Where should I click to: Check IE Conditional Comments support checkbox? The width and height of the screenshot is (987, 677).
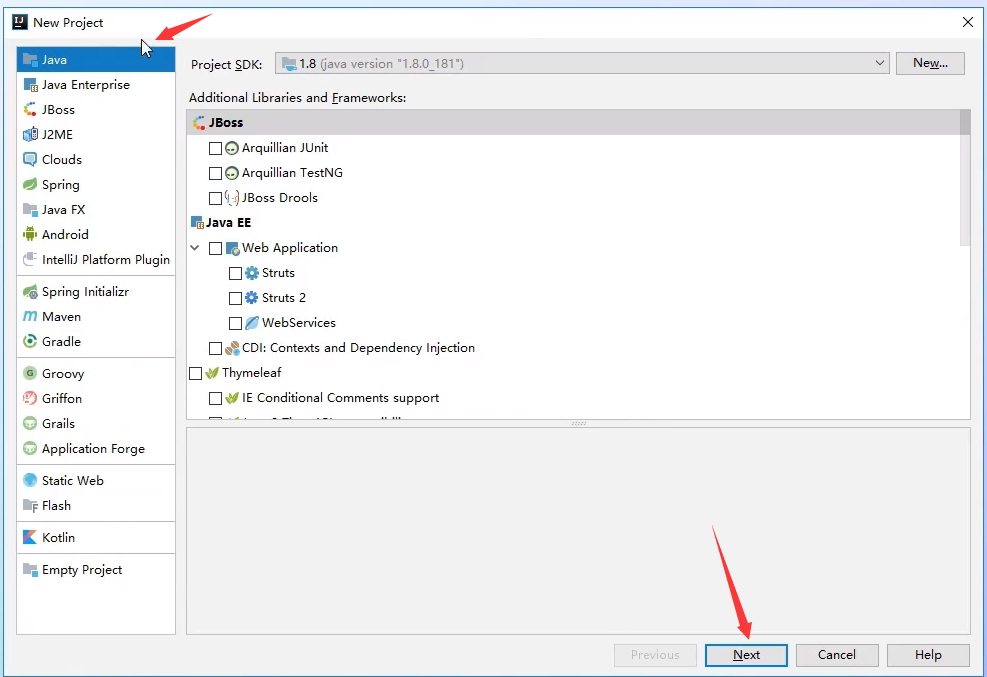coord(215,398)
